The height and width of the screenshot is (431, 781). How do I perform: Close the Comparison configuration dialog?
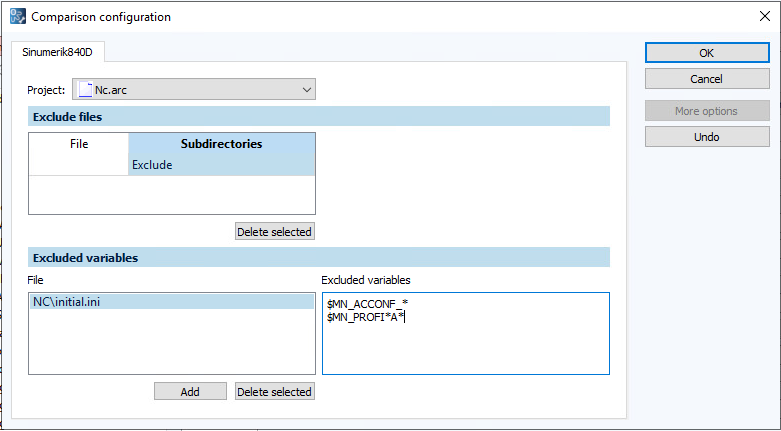point(763,16)
